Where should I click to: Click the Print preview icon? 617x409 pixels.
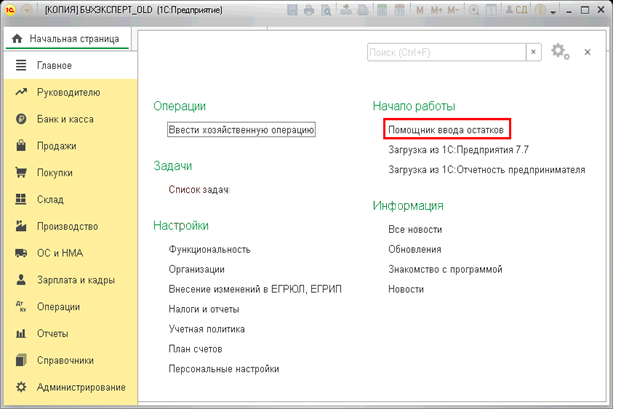tap(326, 10)
